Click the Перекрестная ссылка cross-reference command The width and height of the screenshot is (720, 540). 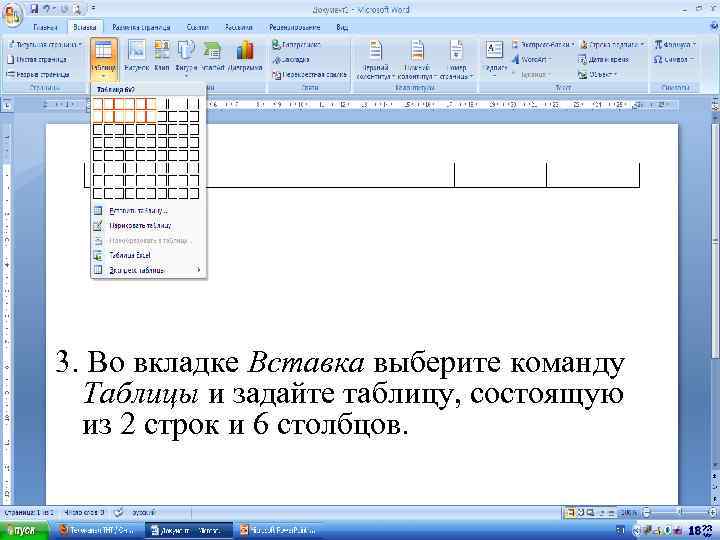click(310, 74)
